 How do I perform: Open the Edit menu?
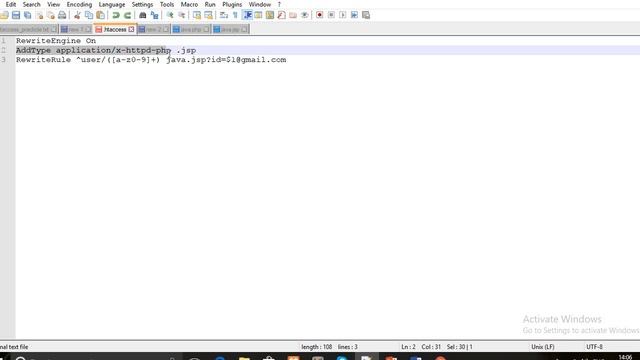(x=11, y=4)
